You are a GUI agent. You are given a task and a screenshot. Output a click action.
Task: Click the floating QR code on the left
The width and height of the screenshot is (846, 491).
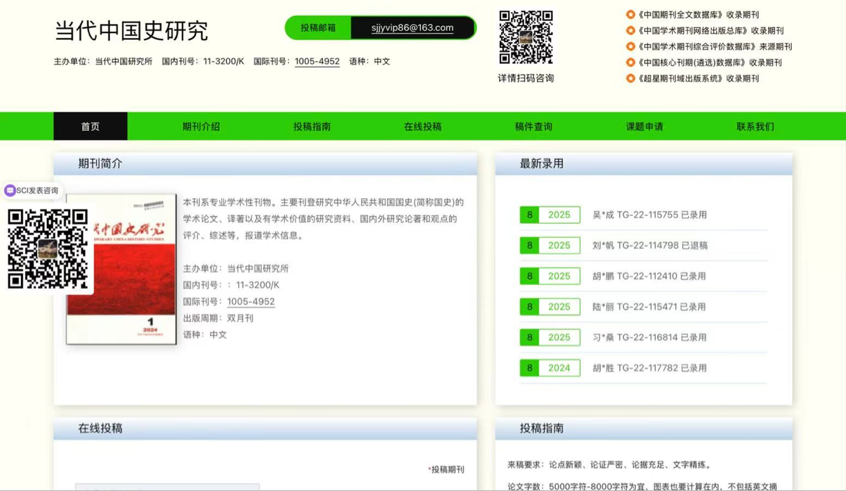[47, 249]
